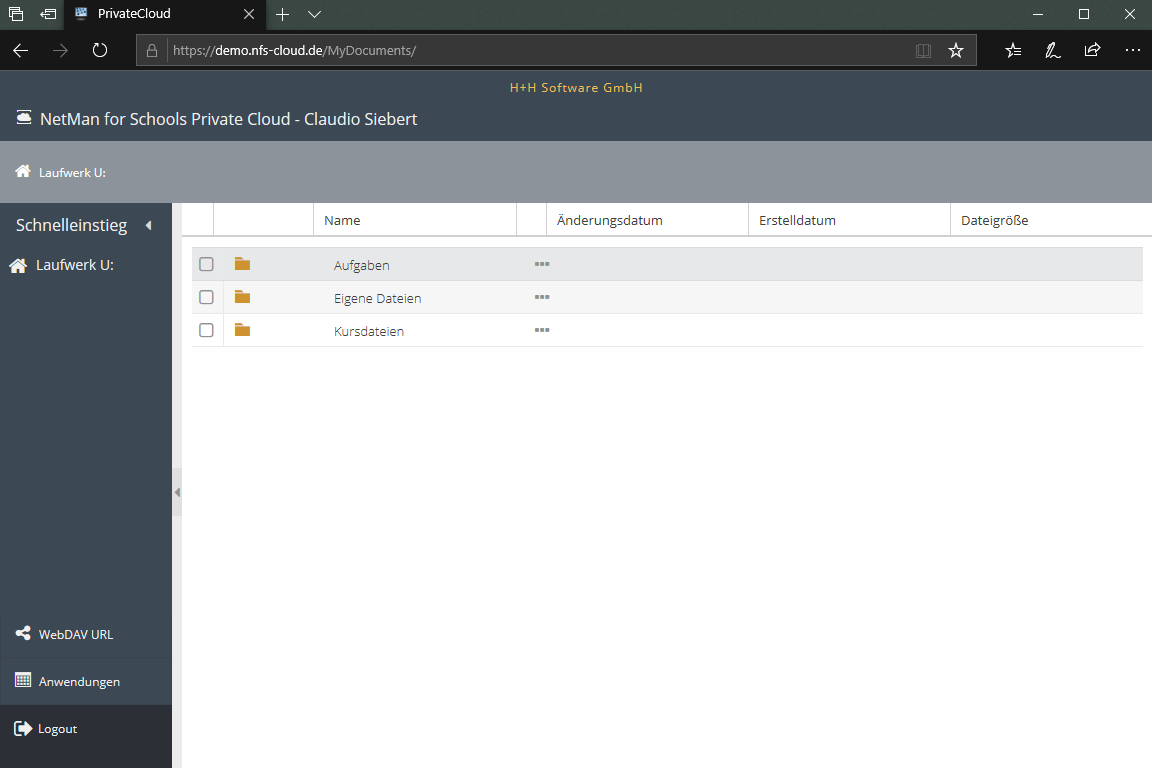
Task: Click the Logout arrow icon
Action: pyautogui.click(x=23, y=728)
